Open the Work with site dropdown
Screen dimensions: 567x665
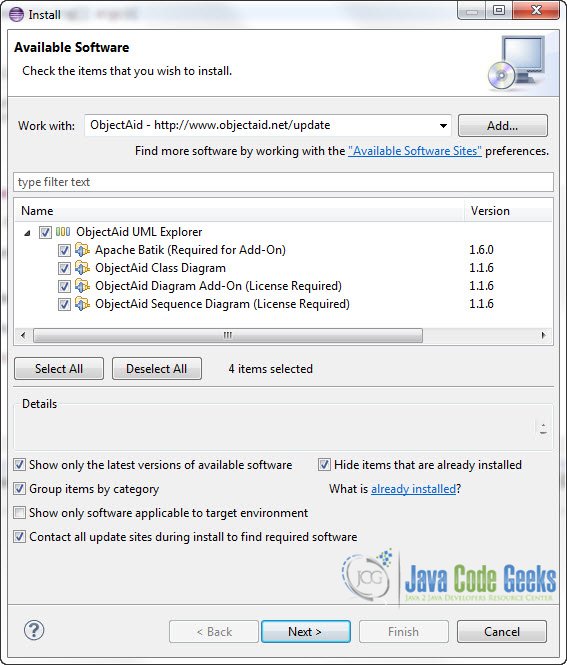click(x=443, y=126)
